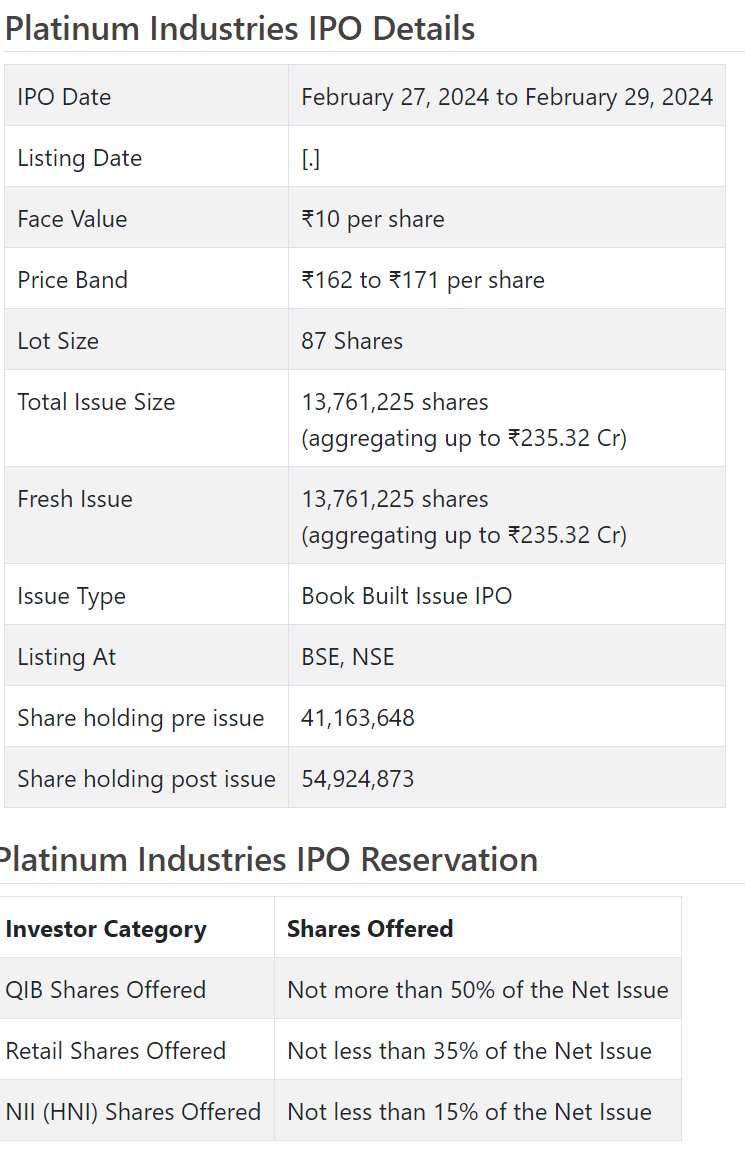Click the Listing Date placeholder value
The width and height of the screenshot is (745, 1151).
point(310,159)
